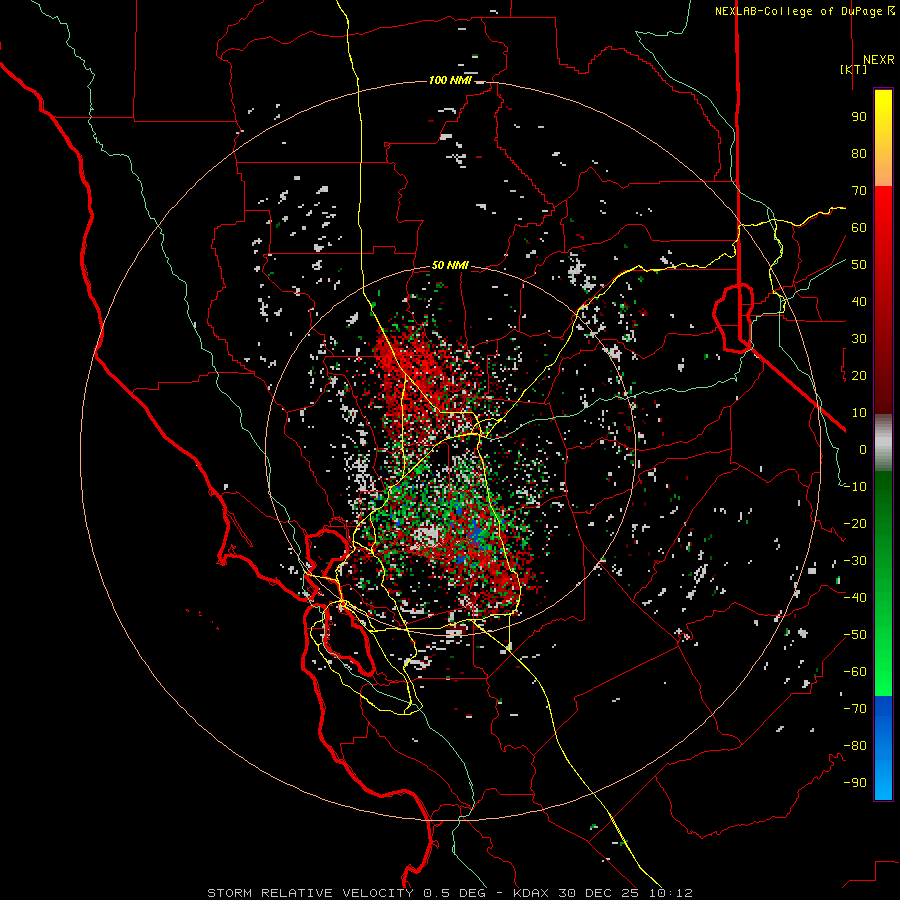900x900 pixels.
Task: Click the [KT] units label
Action: (854, 69)
